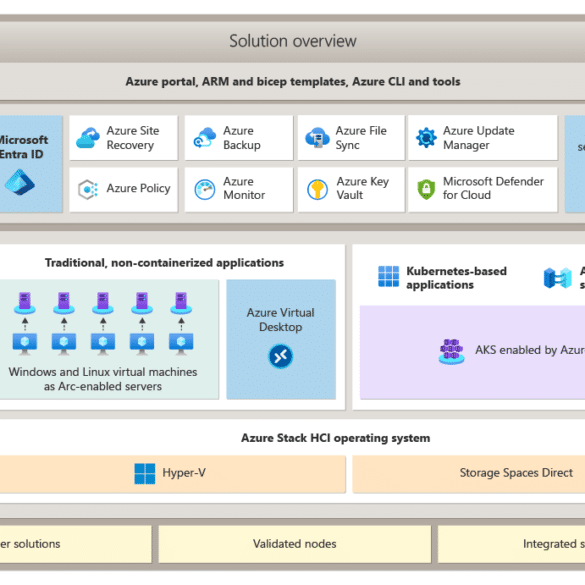Select the Azure Policy text label

pos(138,188)
